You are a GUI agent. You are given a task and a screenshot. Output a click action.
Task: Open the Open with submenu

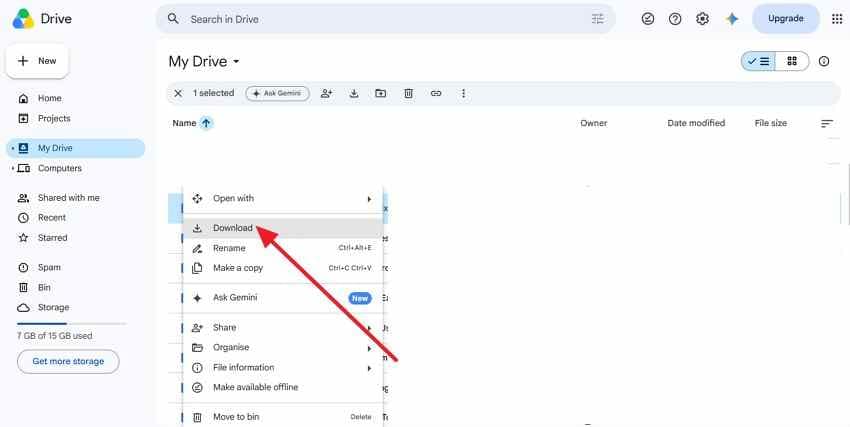pyautogui.click(x=283, y=198)
